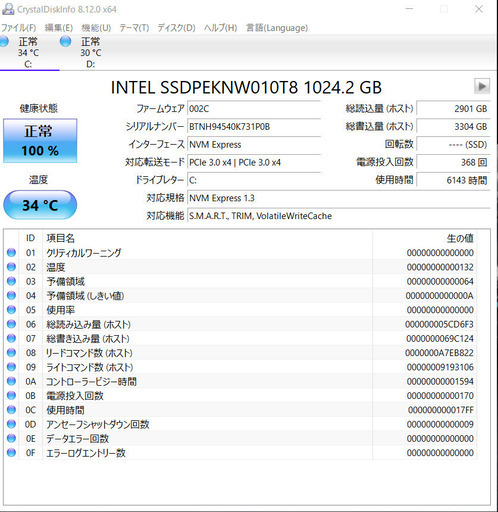The height and width of the screenshot is (512, 498).
Task: Click the C: drive blue status orb
Action: click(x=4, y=41)
